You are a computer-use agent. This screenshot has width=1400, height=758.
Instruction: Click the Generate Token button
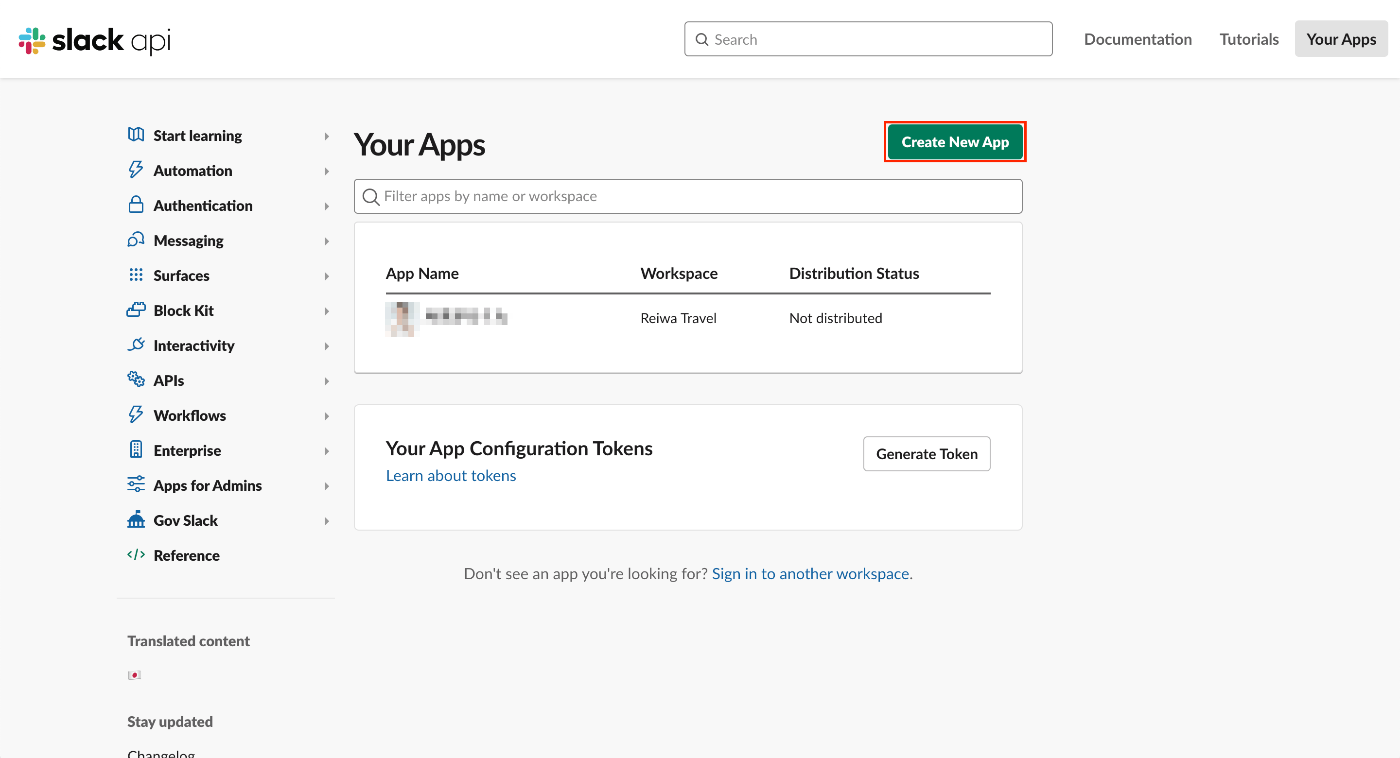[927, 453]
